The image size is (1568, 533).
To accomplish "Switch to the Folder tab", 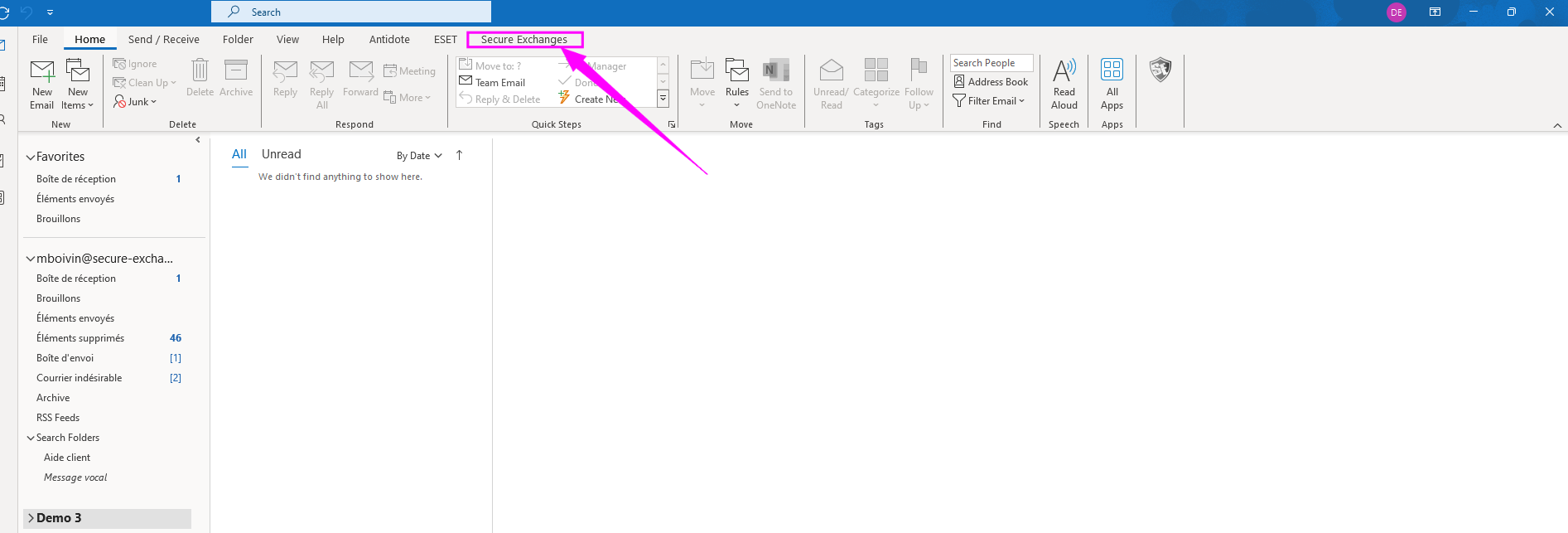I will click(x=238, y=39).
